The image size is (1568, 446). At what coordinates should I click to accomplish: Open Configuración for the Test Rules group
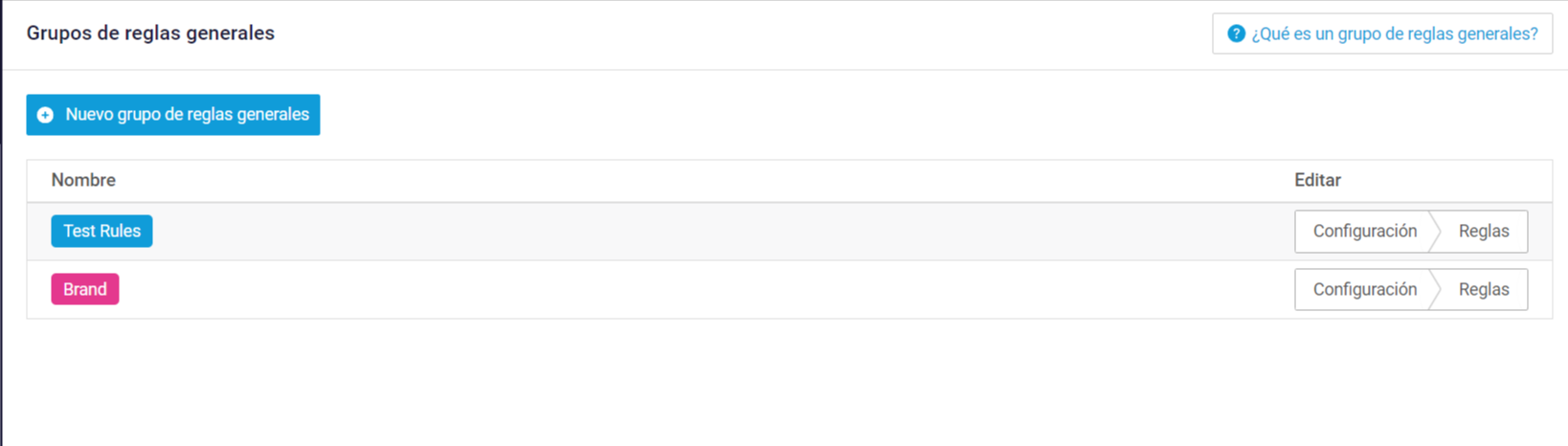(x=1364, y=232)
